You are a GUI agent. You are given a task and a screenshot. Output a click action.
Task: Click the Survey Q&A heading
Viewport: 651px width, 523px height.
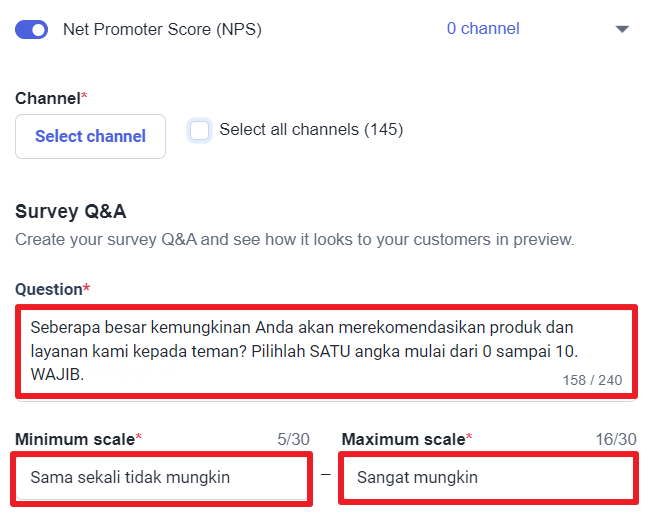pos(71,211)
